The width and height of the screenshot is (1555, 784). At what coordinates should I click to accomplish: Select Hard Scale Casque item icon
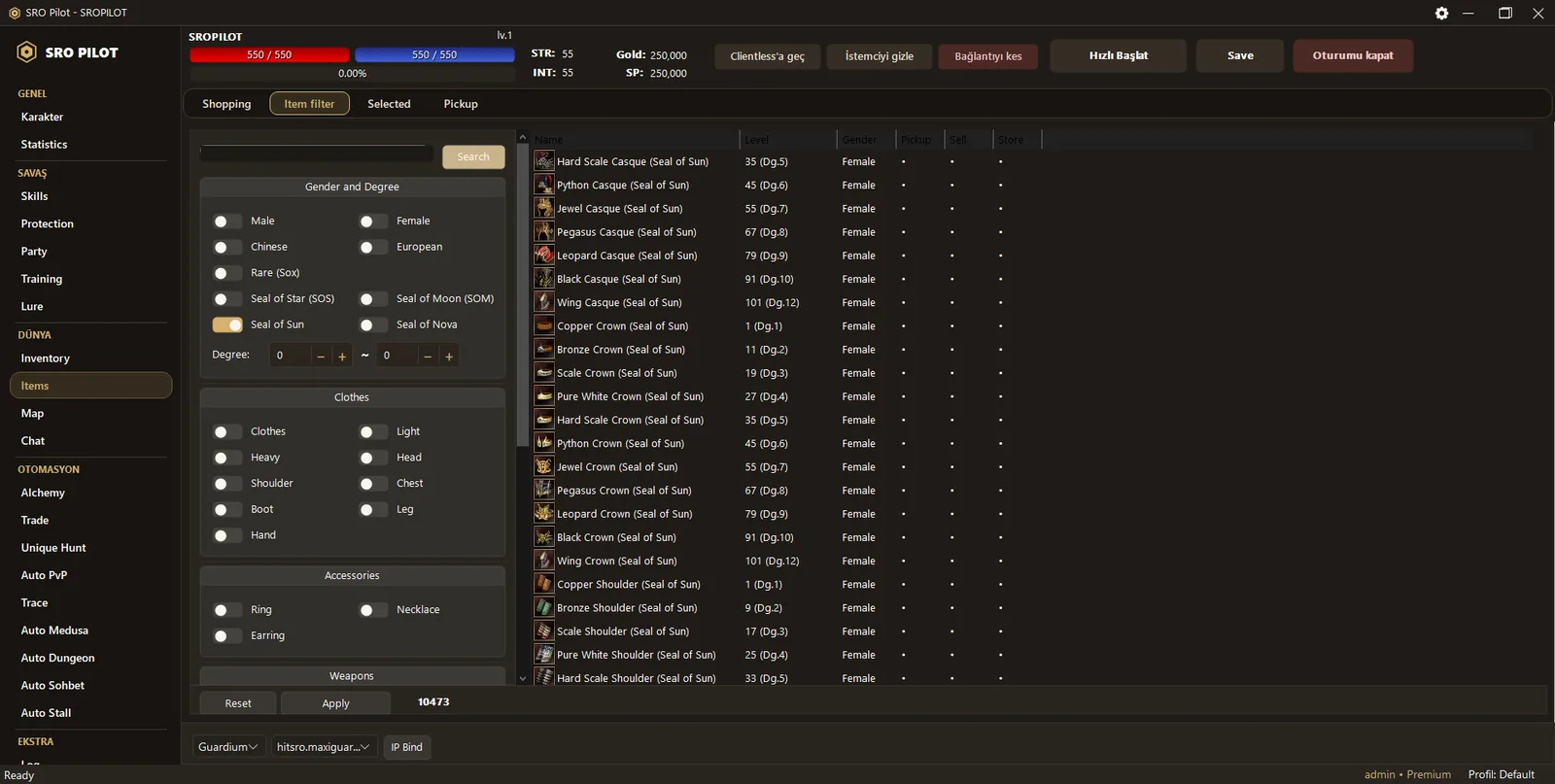coord(544,161)
